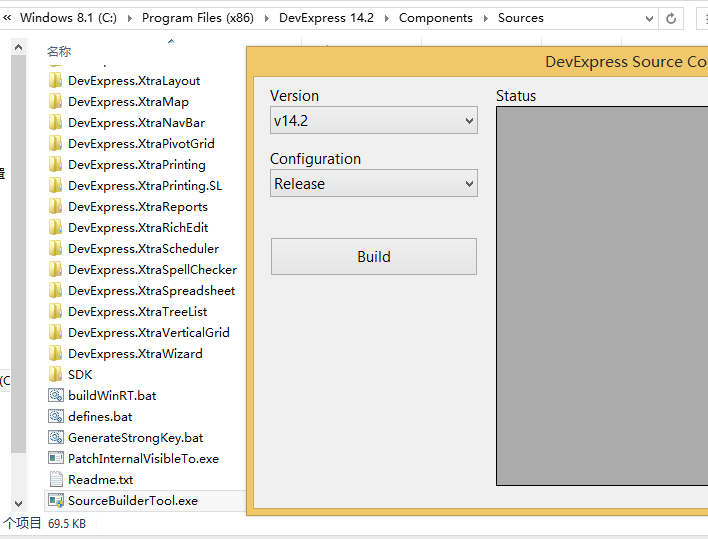Select DevExpress.XtraTreeList folder name
This screenshot has width=708, height=539.
point(138,311)
